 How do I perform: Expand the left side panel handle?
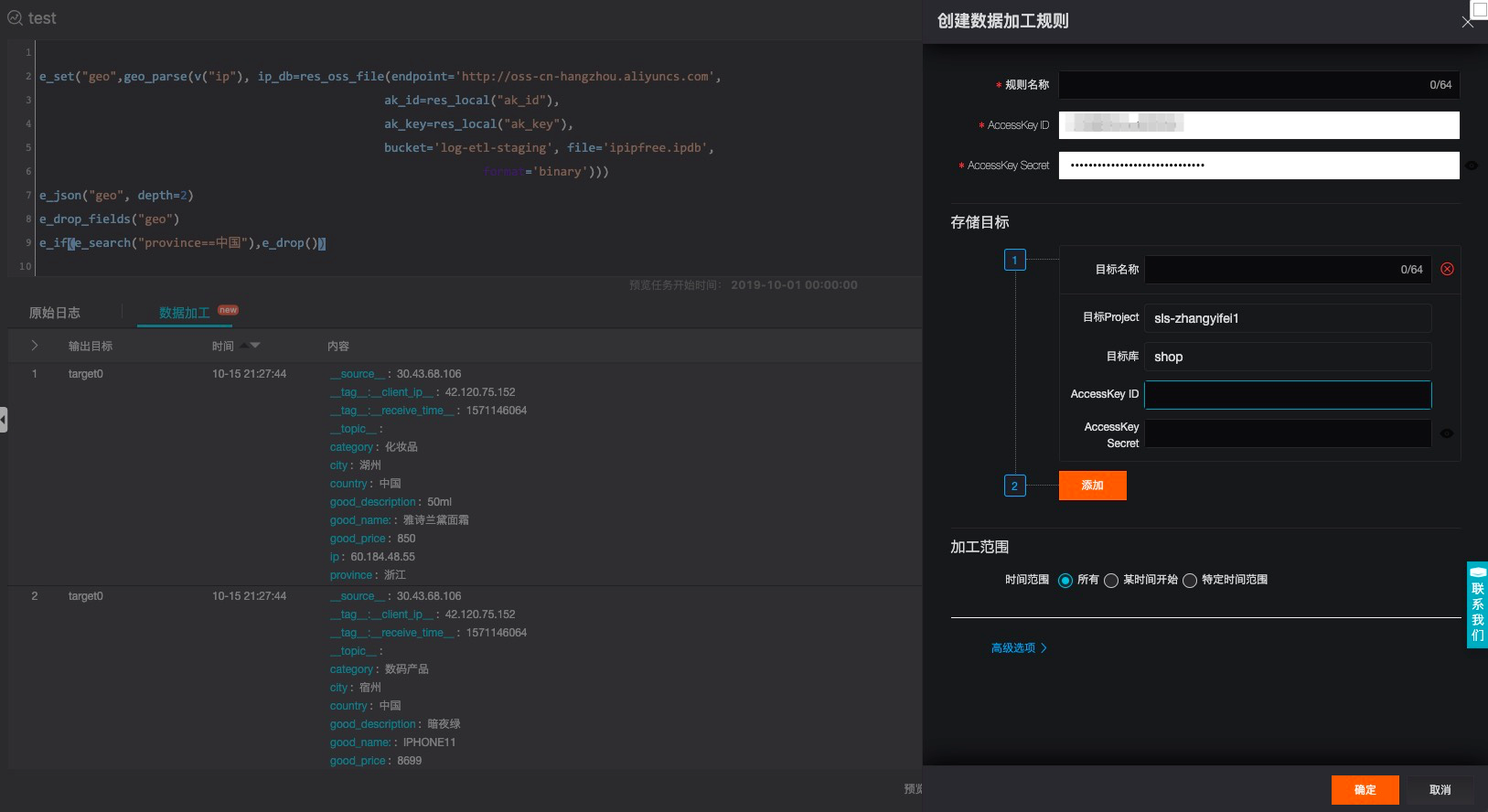point(4,420)
